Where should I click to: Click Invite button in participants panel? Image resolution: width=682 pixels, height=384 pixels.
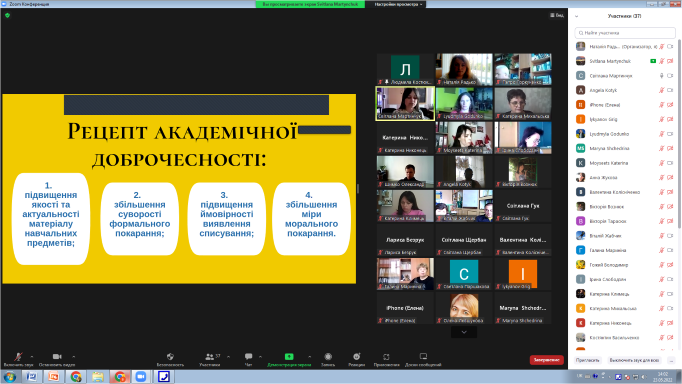(587, 360)
